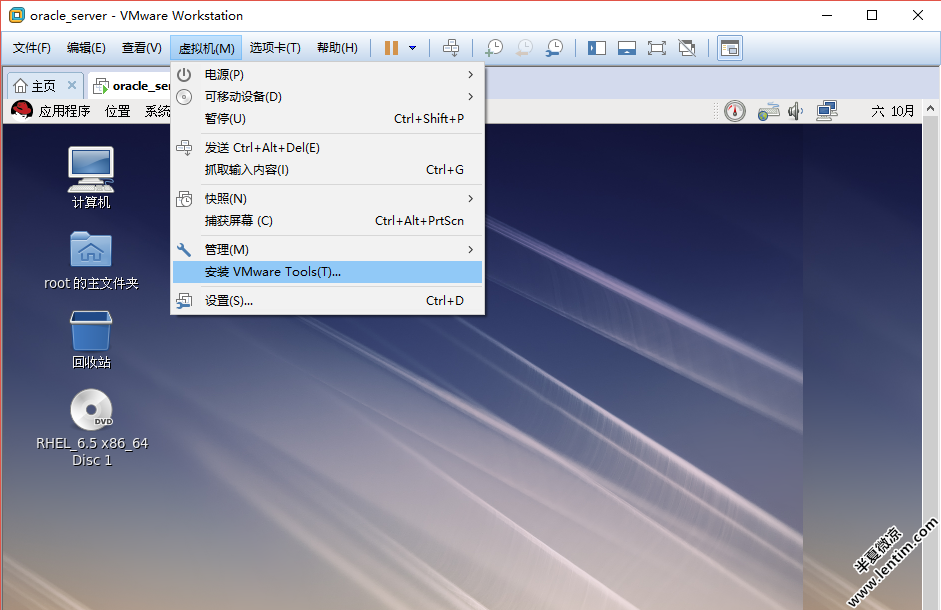Expand the 快照(N) submenu
941x610 pixels.
[327, 199]
